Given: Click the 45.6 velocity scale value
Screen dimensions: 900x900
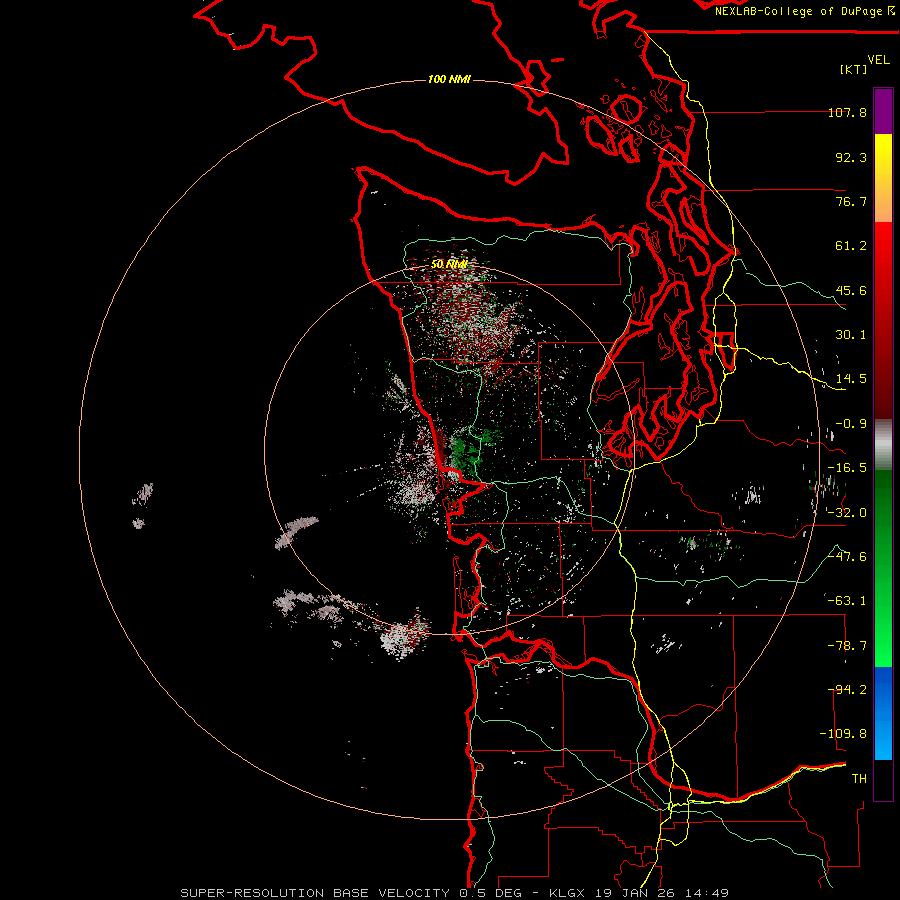Looking at the screenshot, I should pos(851,290).
